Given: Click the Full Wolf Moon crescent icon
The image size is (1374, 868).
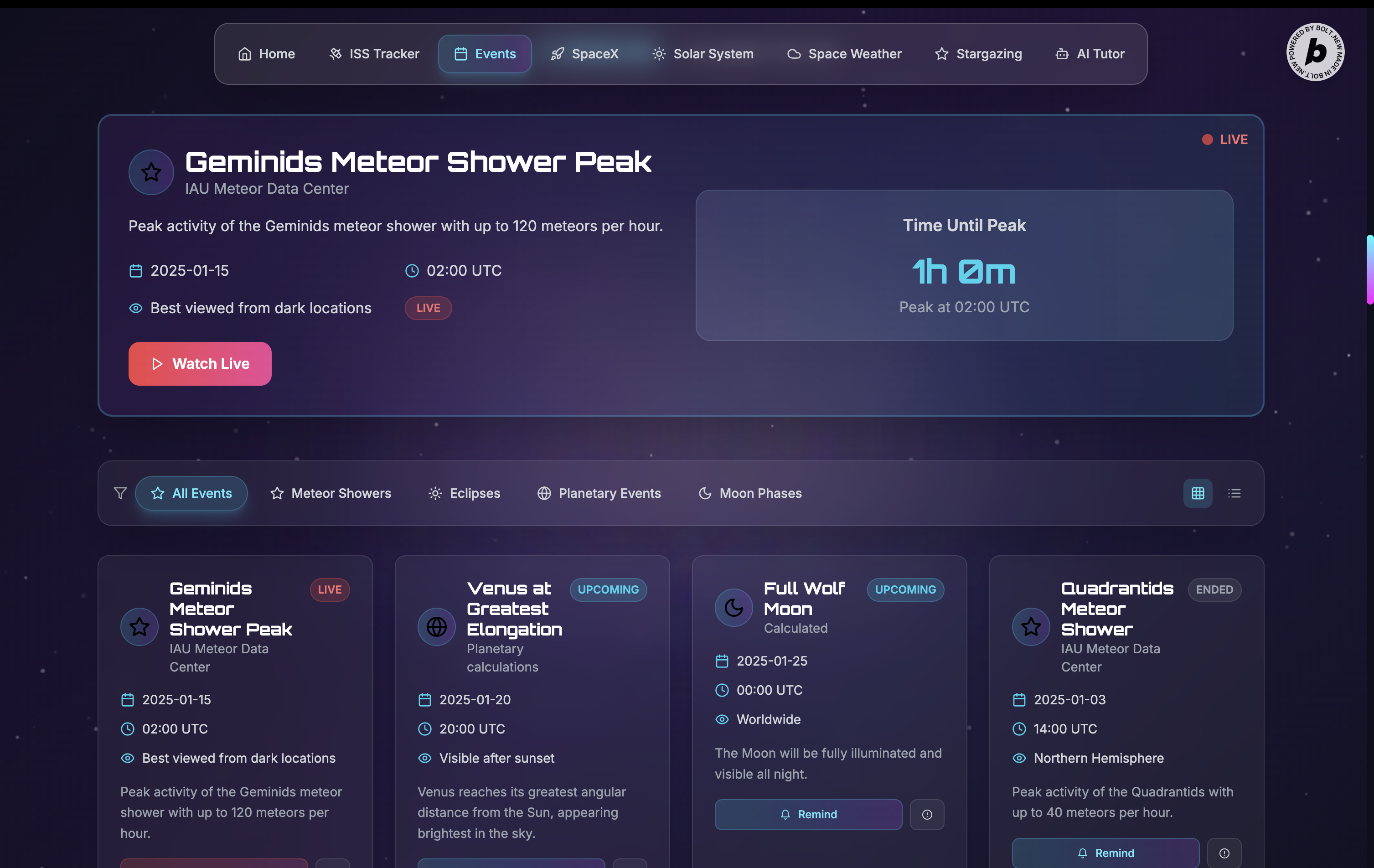Looking at the screenshot, I should [x=734, y=608].
